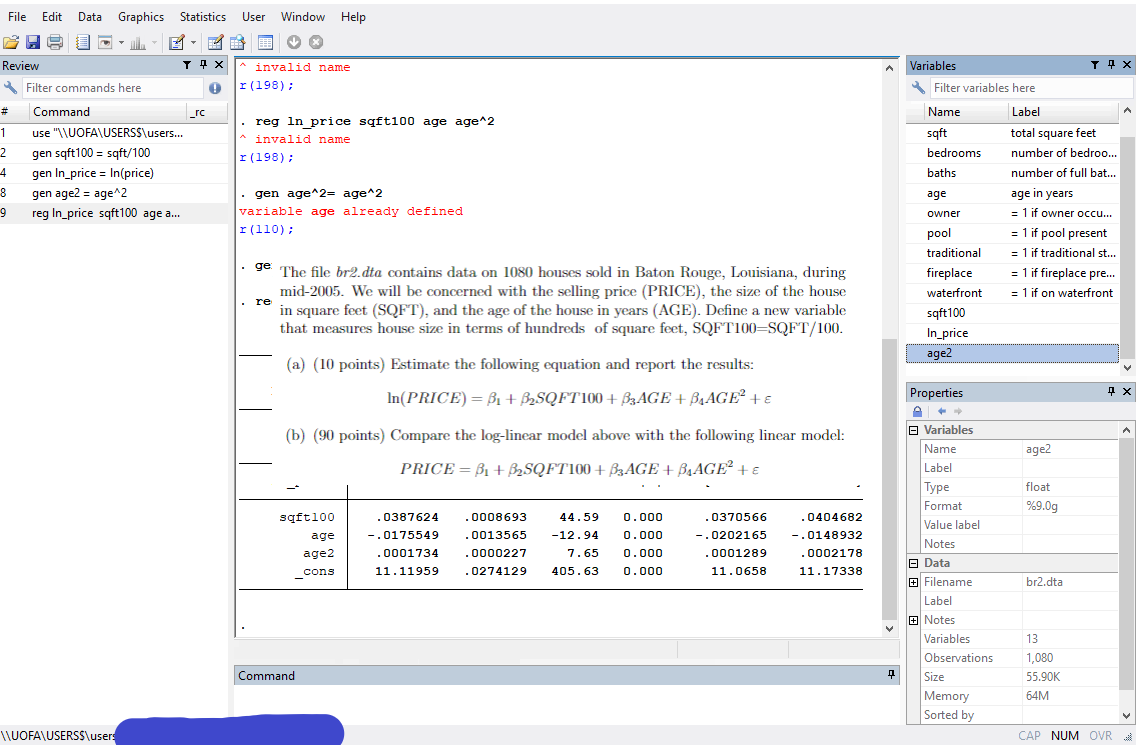Click the Properties panel pin icon

[1111, 391]
